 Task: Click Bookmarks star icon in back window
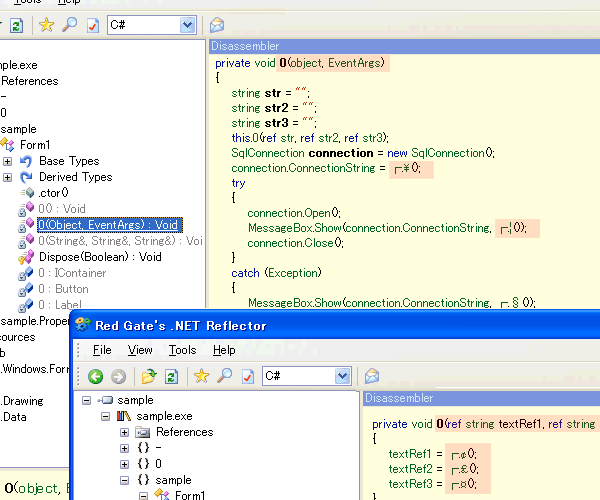(x=46, y=25)
